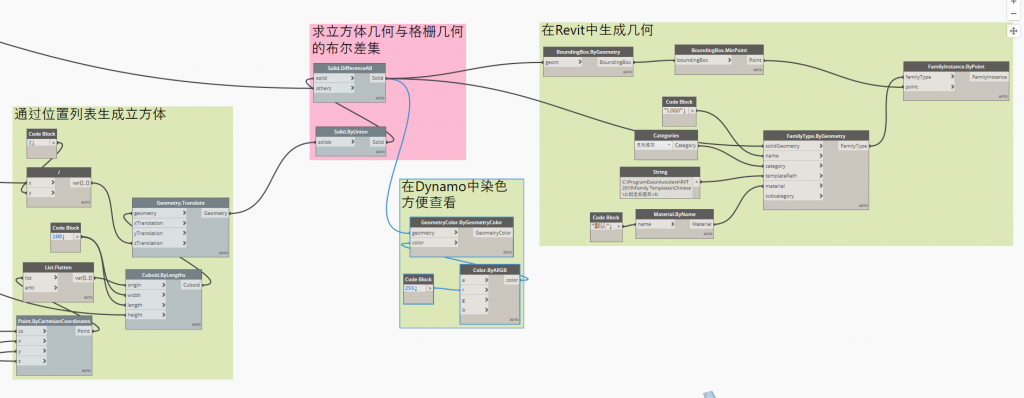Viewport: 1024px width, 398px height.
Task: Click the cs port of Point.ByCartesianCoordinates
Action: pyautogui.click(x=31, y=331)
